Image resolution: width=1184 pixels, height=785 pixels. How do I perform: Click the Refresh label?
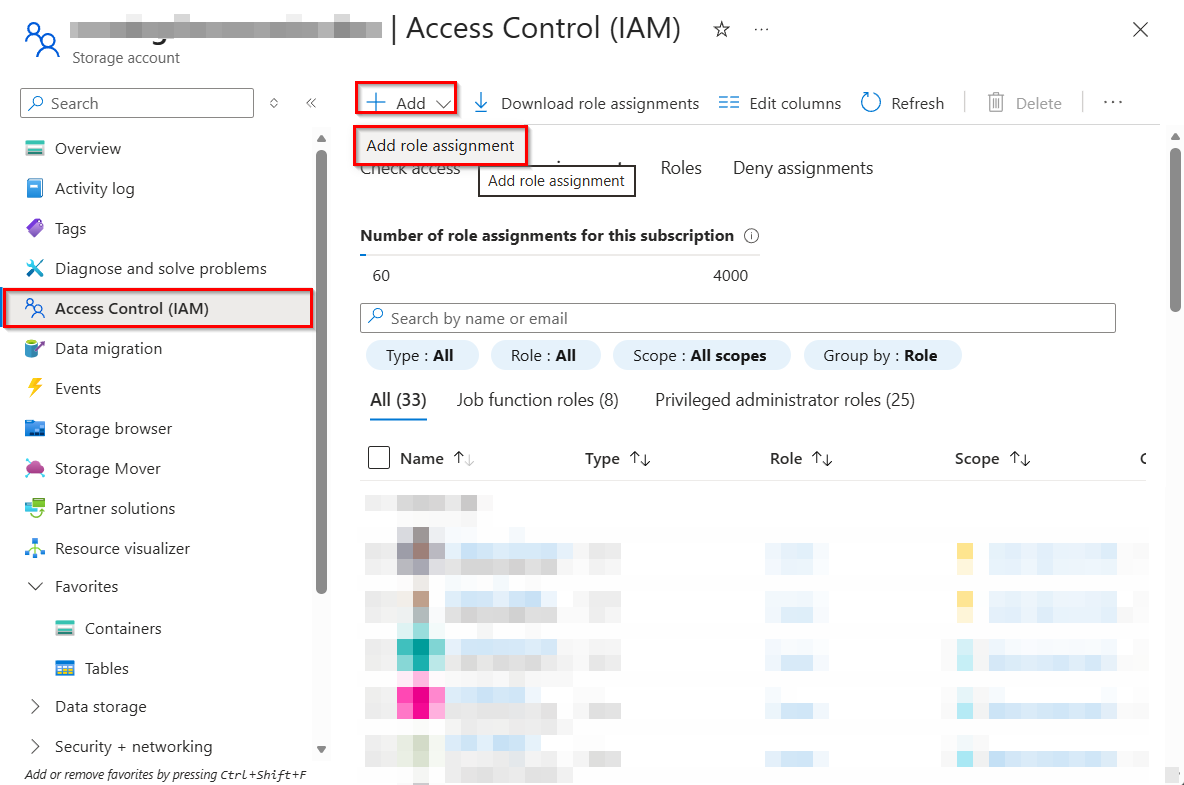pos(917,103)
